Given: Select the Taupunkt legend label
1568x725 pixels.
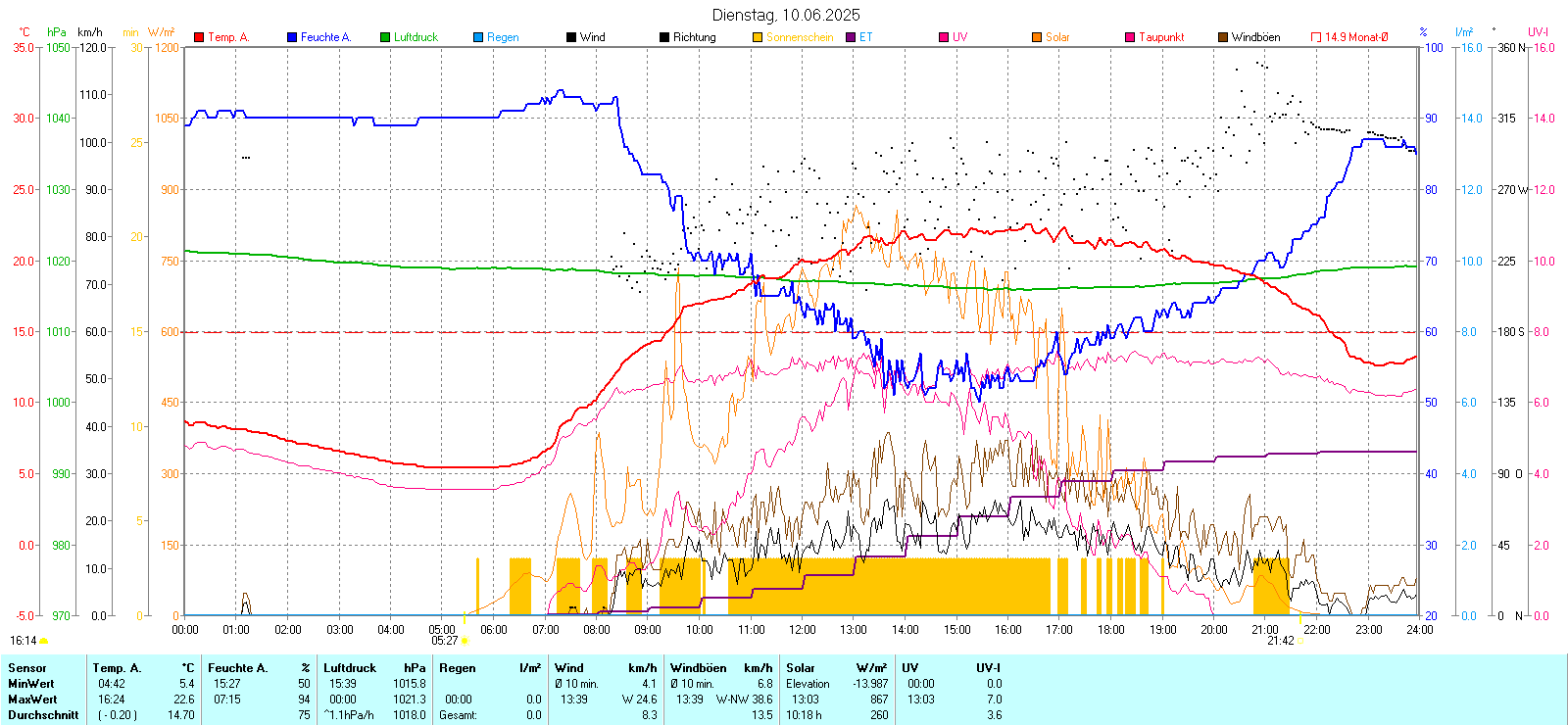Looking at the screenshot, I should coord(1161,37).
